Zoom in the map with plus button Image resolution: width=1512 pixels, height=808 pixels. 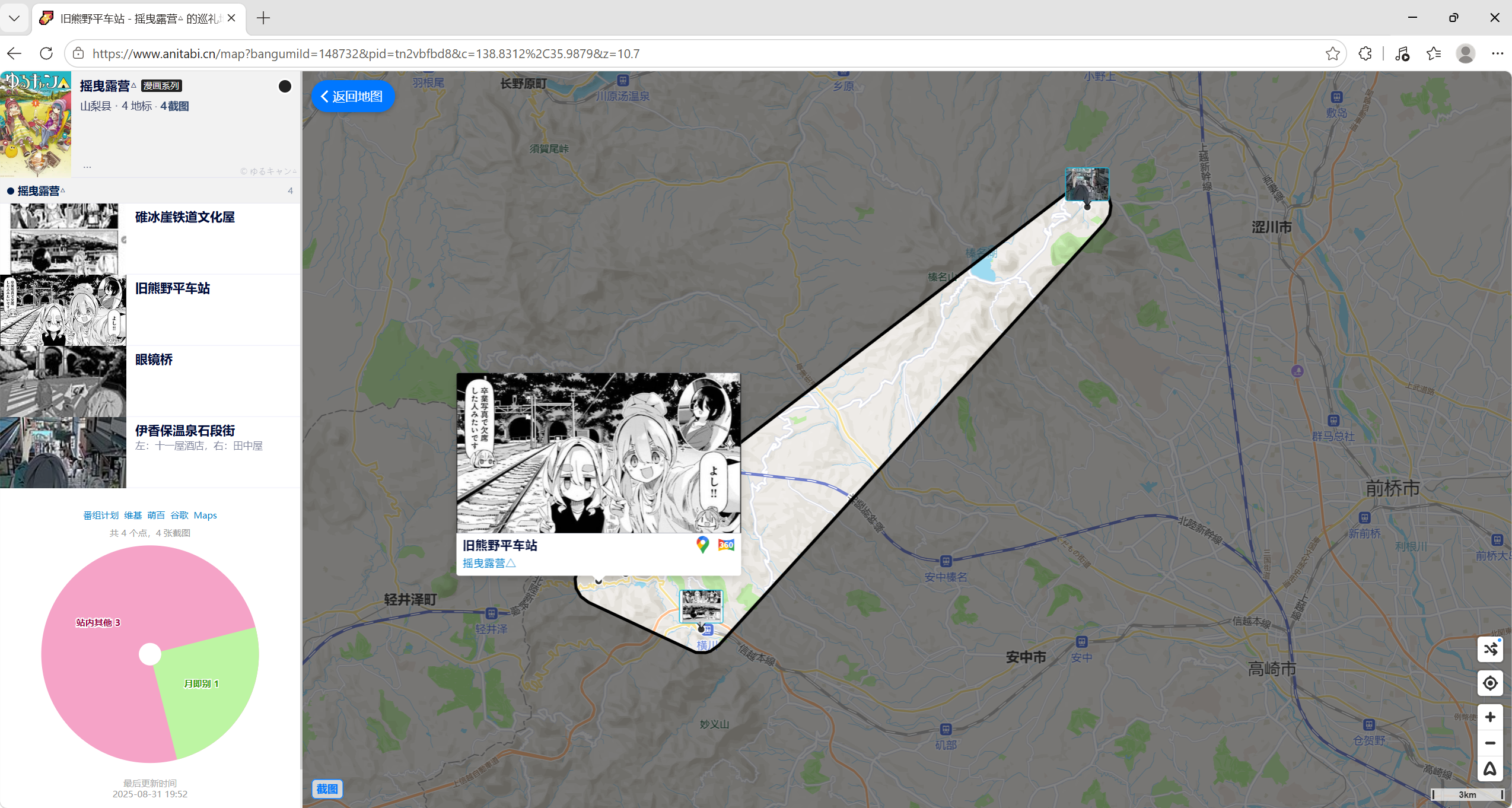[x=1490, y=717]
